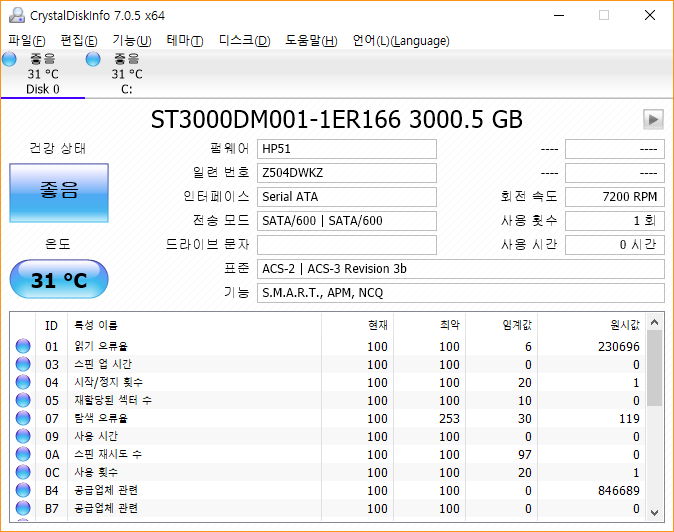Click raw value 230696
The width and height of the screenshot is (674, 532).
(619, 346)
